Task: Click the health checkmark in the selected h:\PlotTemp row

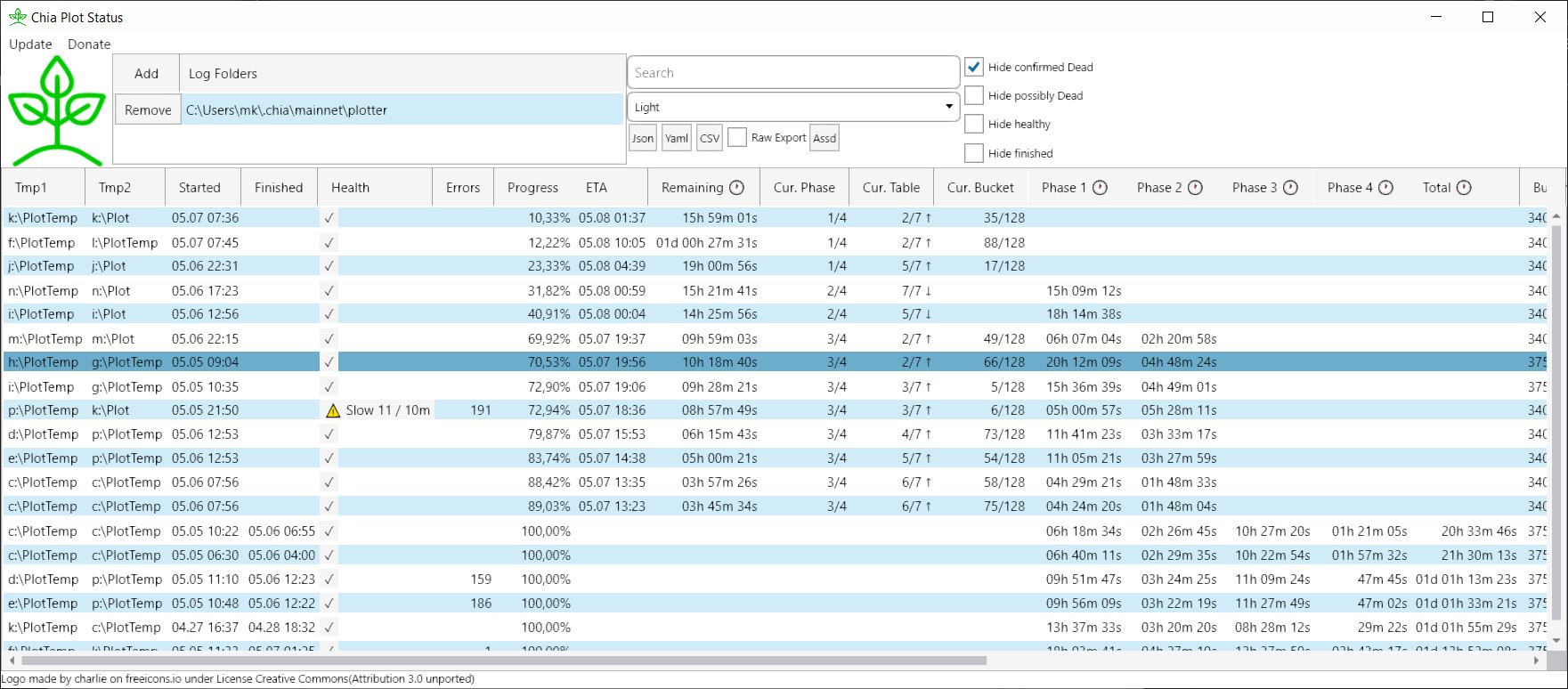Action: 329,362
